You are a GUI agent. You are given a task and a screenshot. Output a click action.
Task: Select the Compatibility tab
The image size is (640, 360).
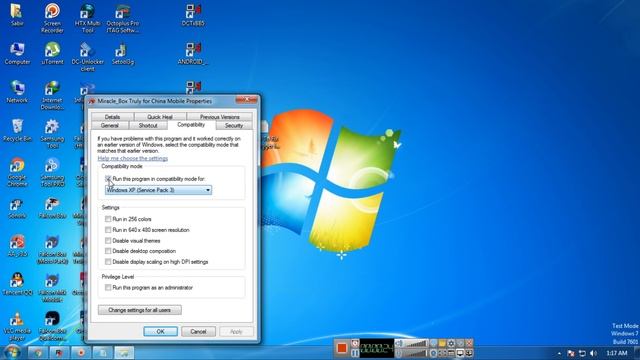click(x=191, y=124)
